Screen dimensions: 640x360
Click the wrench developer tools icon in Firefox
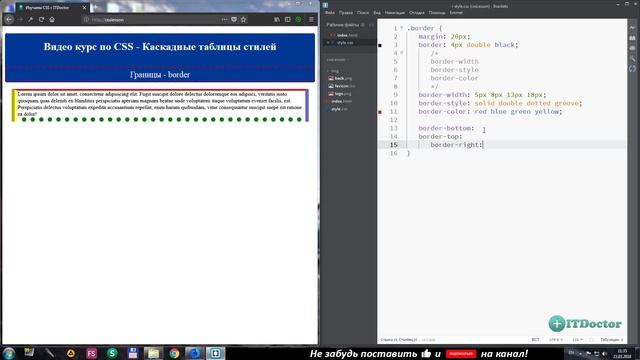[x=31, y=19]
